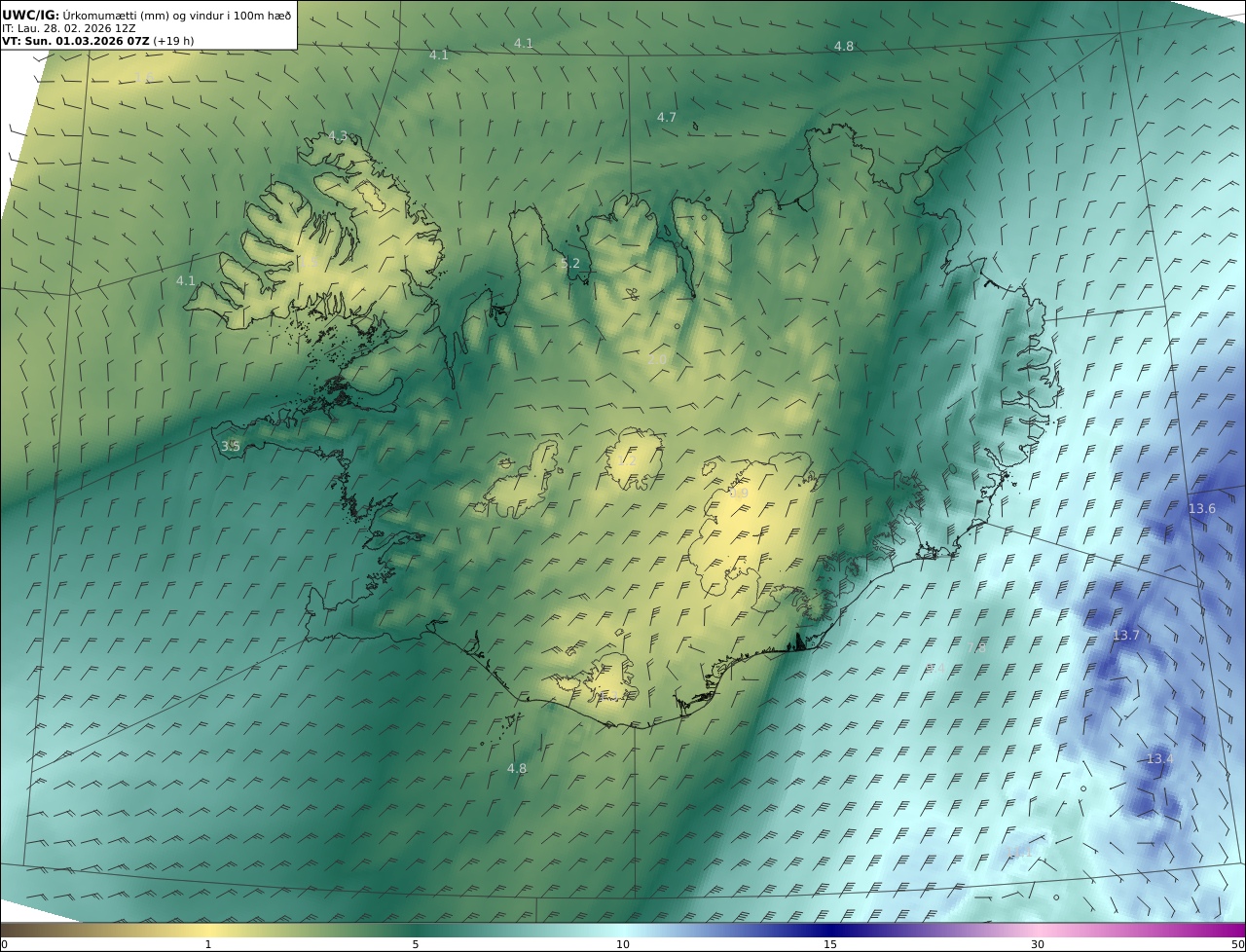This screenshot has height=952, width=1246.
Task: Click the colorbar tick label 10
Action: (623, 945)
